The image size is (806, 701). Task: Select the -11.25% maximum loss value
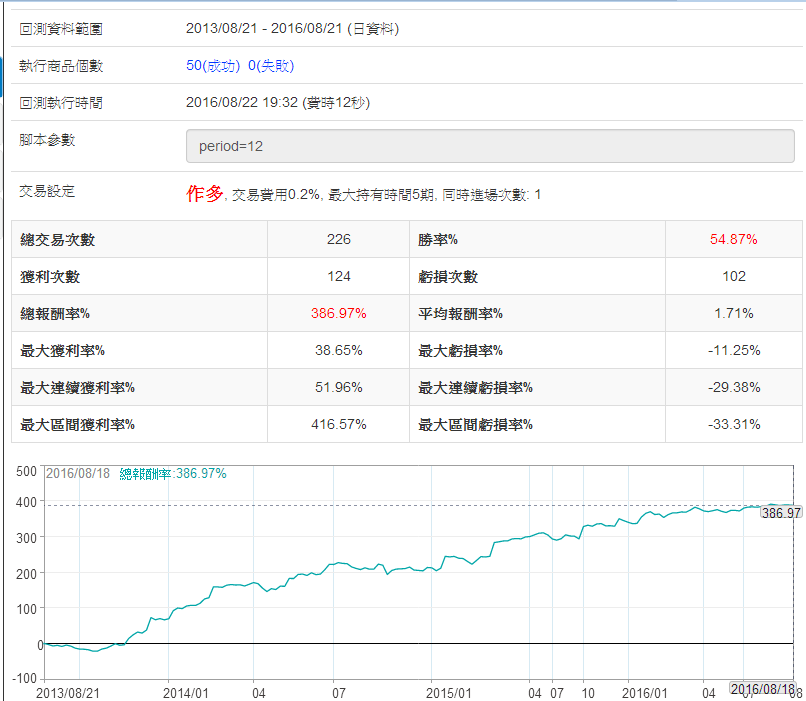tap(733, 351)
